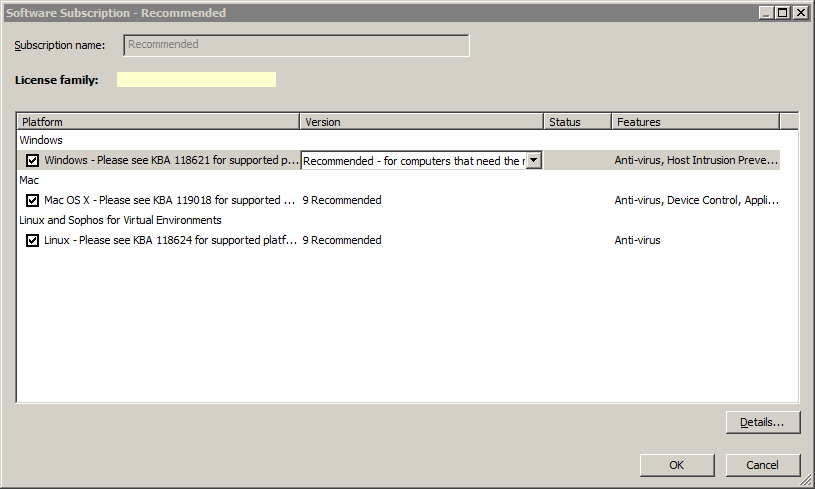Select Linux KBA 118624 row text
Screen dimensions: 815x489
click(x=170, y=240)
